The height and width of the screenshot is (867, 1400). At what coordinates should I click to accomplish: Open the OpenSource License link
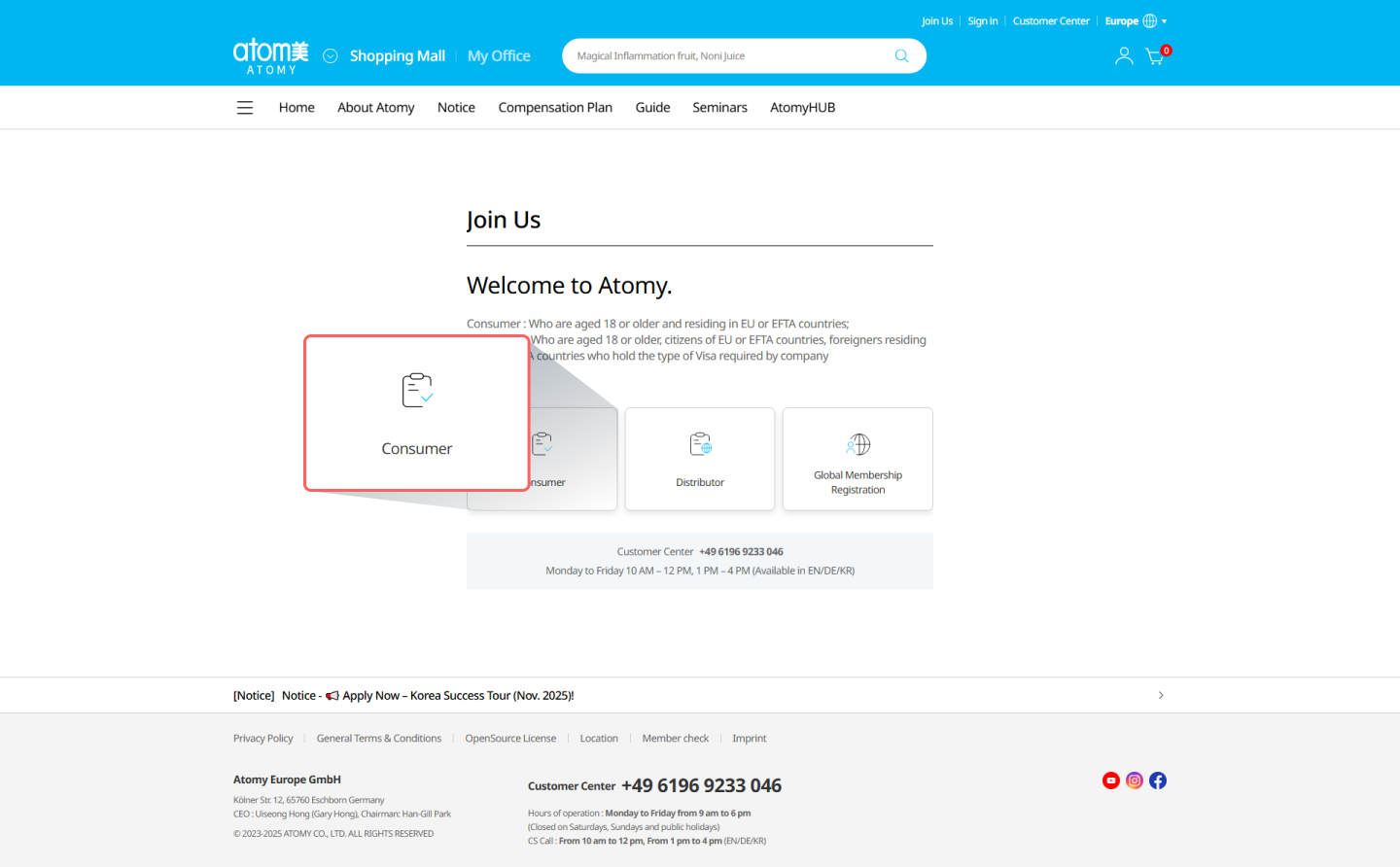(x=510, y=739)
